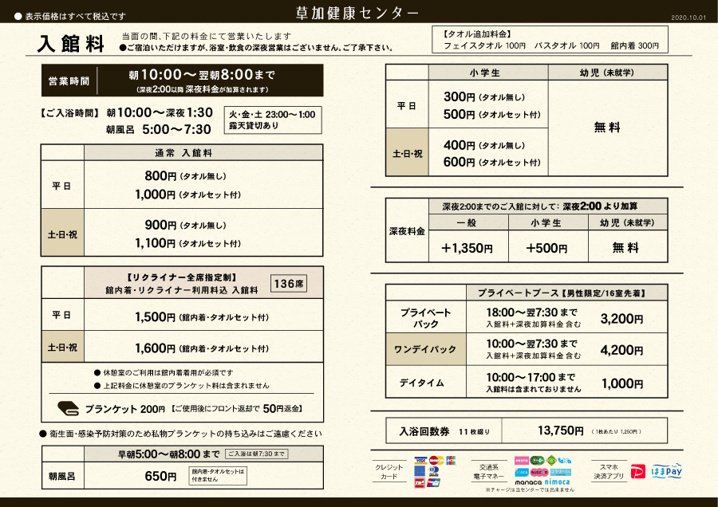Viewport: 718px width, 507px height.
Task: Click the 13,750円 coupon price
Action: click(x=560, y=430)
